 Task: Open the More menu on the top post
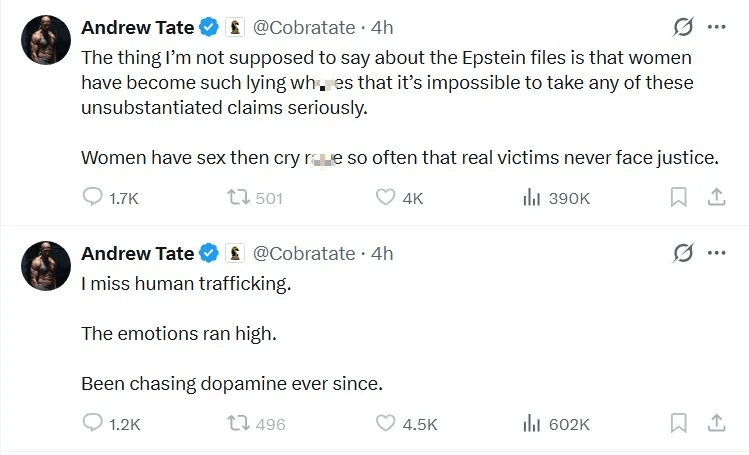pyautogui.click(x=716, y=27)
